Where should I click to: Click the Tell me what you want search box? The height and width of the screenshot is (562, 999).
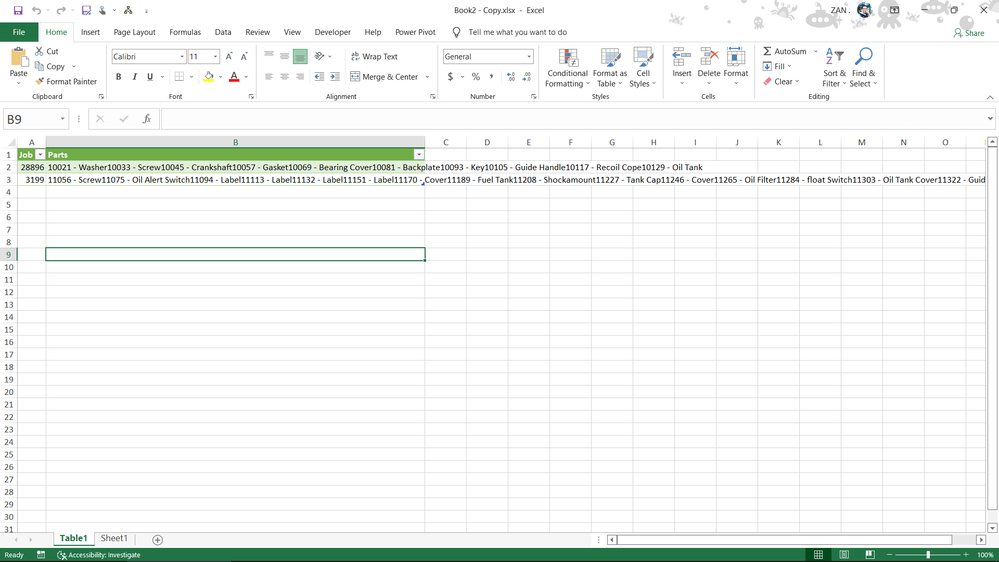517,32
